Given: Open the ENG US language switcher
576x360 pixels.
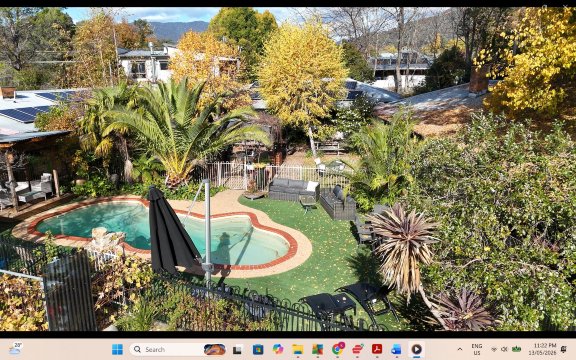Looking at the screenshot, I should tap(477, 349).
